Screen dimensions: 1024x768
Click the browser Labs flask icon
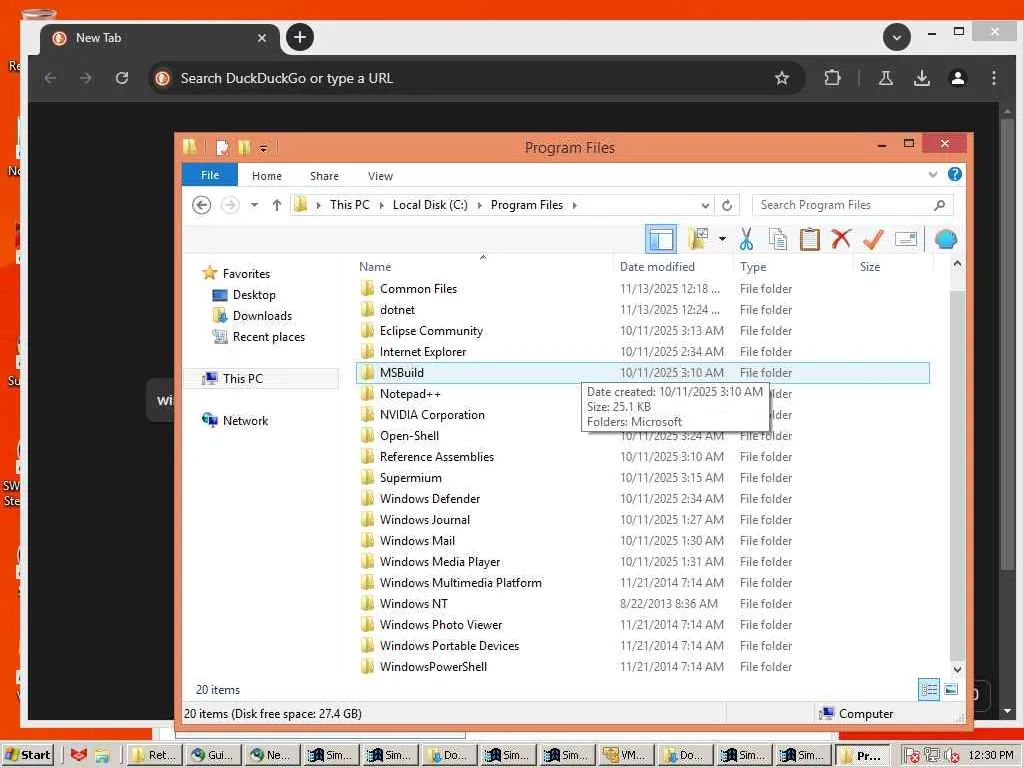[886, 78]
